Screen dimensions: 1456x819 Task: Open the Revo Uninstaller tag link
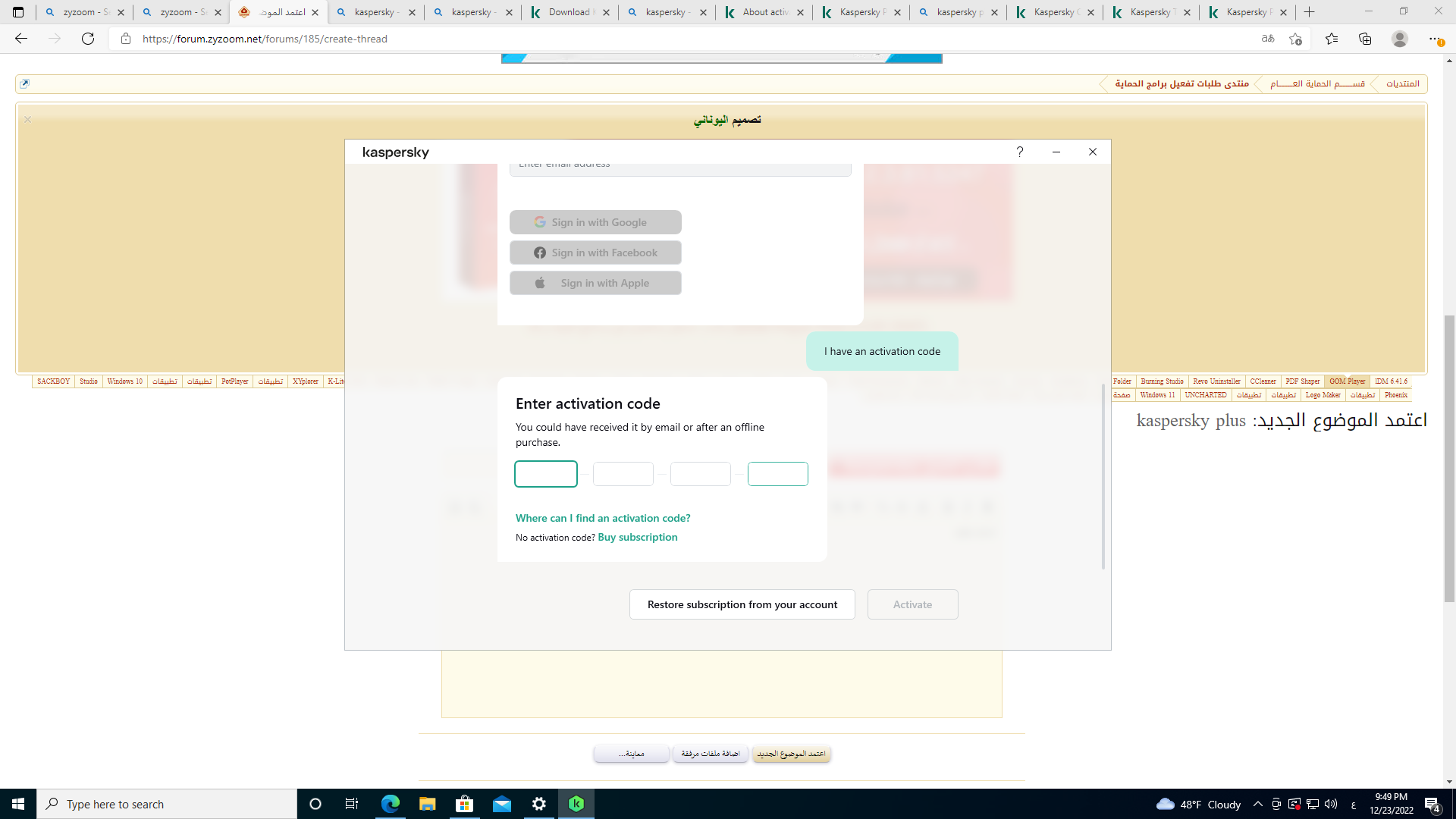pyautogui.click(x=1216, y=381)
